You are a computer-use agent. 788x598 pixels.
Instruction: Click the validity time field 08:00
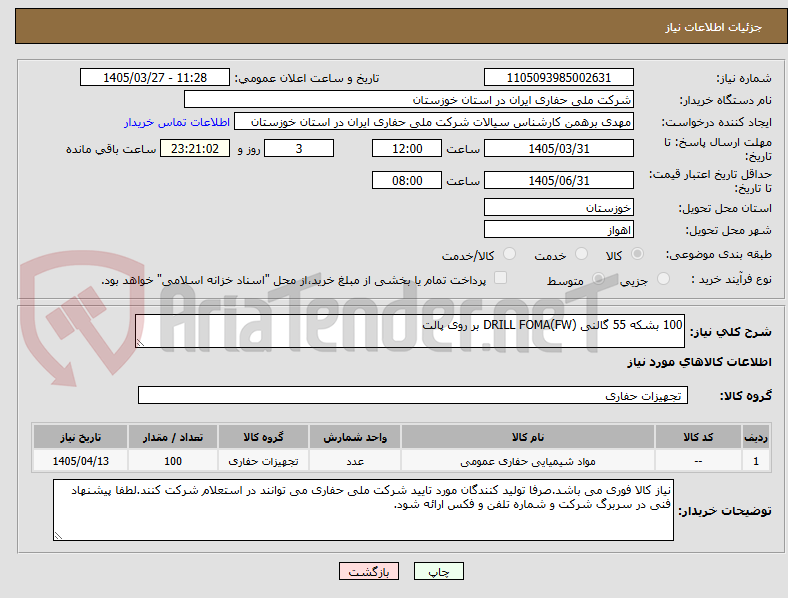coord(407,180)
